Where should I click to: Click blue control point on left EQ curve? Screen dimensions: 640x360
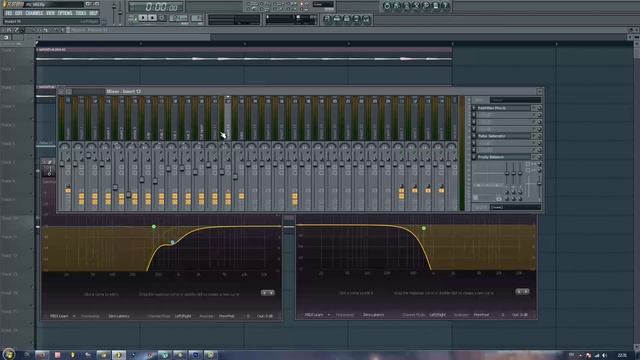pos(173,242)
